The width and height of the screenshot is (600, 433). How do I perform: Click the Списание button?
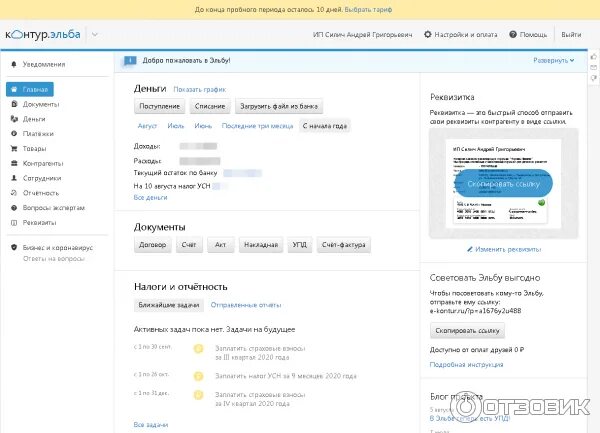210,106
